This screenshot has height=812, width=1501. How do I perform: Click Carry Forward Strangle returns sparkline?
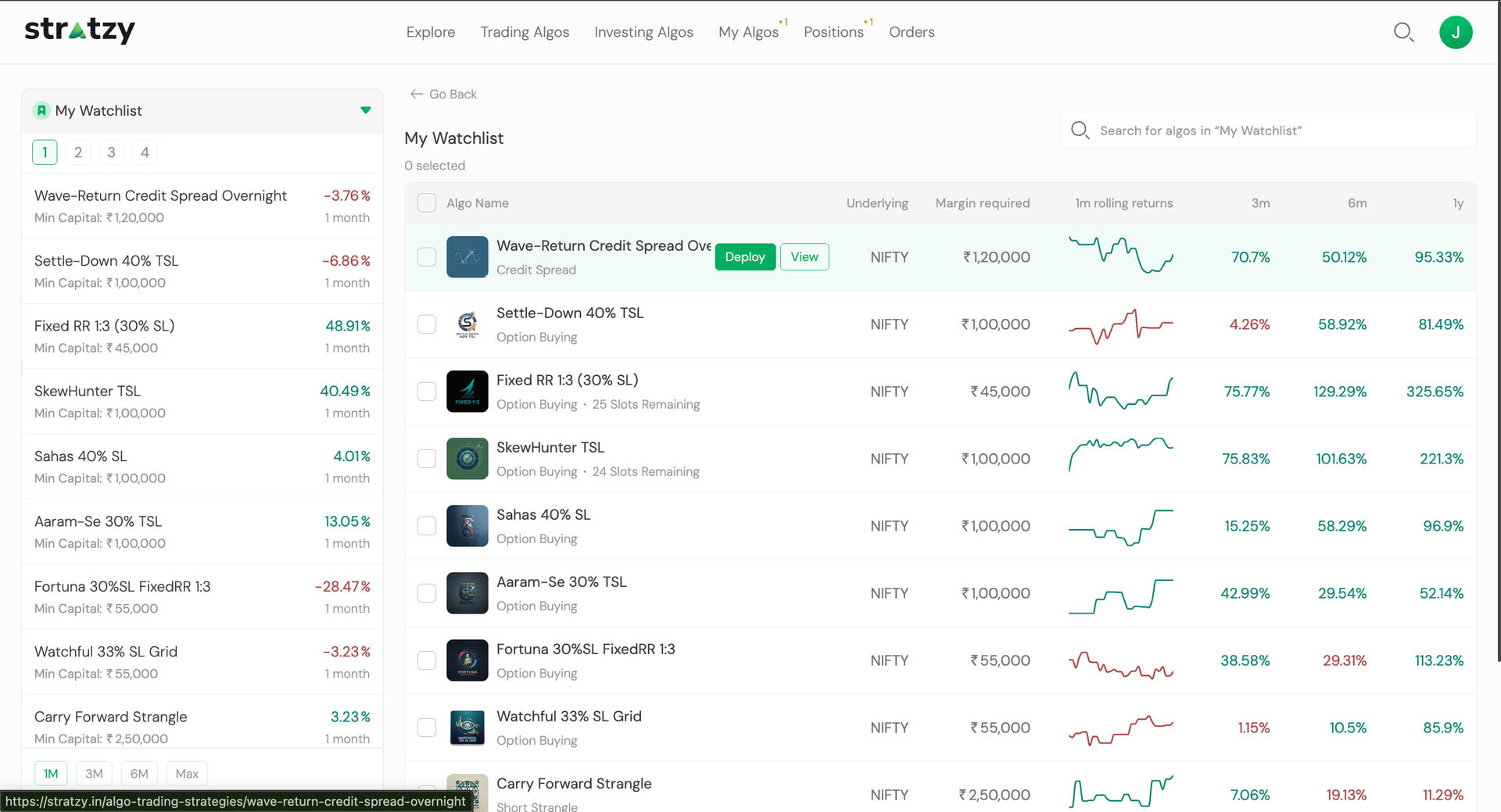(x=1121, y=791)
